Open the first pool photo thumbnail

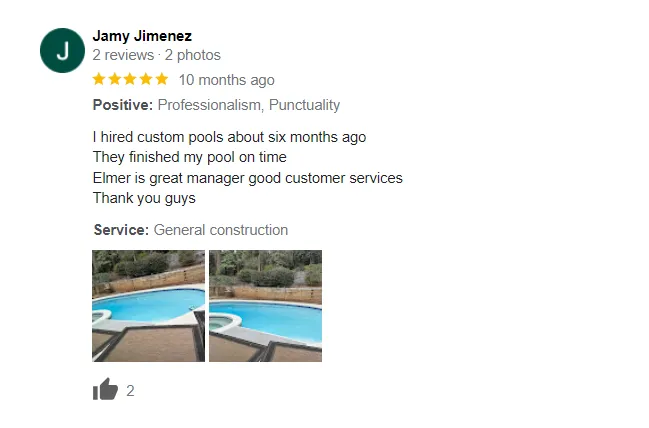[x=148, y=306]
